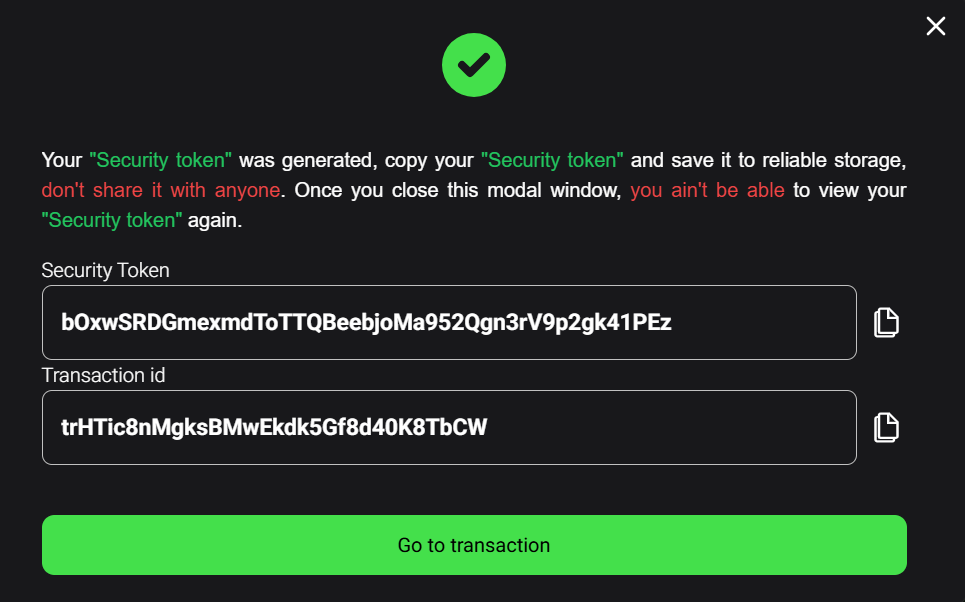Click green "Security token" before "again"
This screenshot has height=602, width=965.
tap(112, 220)
